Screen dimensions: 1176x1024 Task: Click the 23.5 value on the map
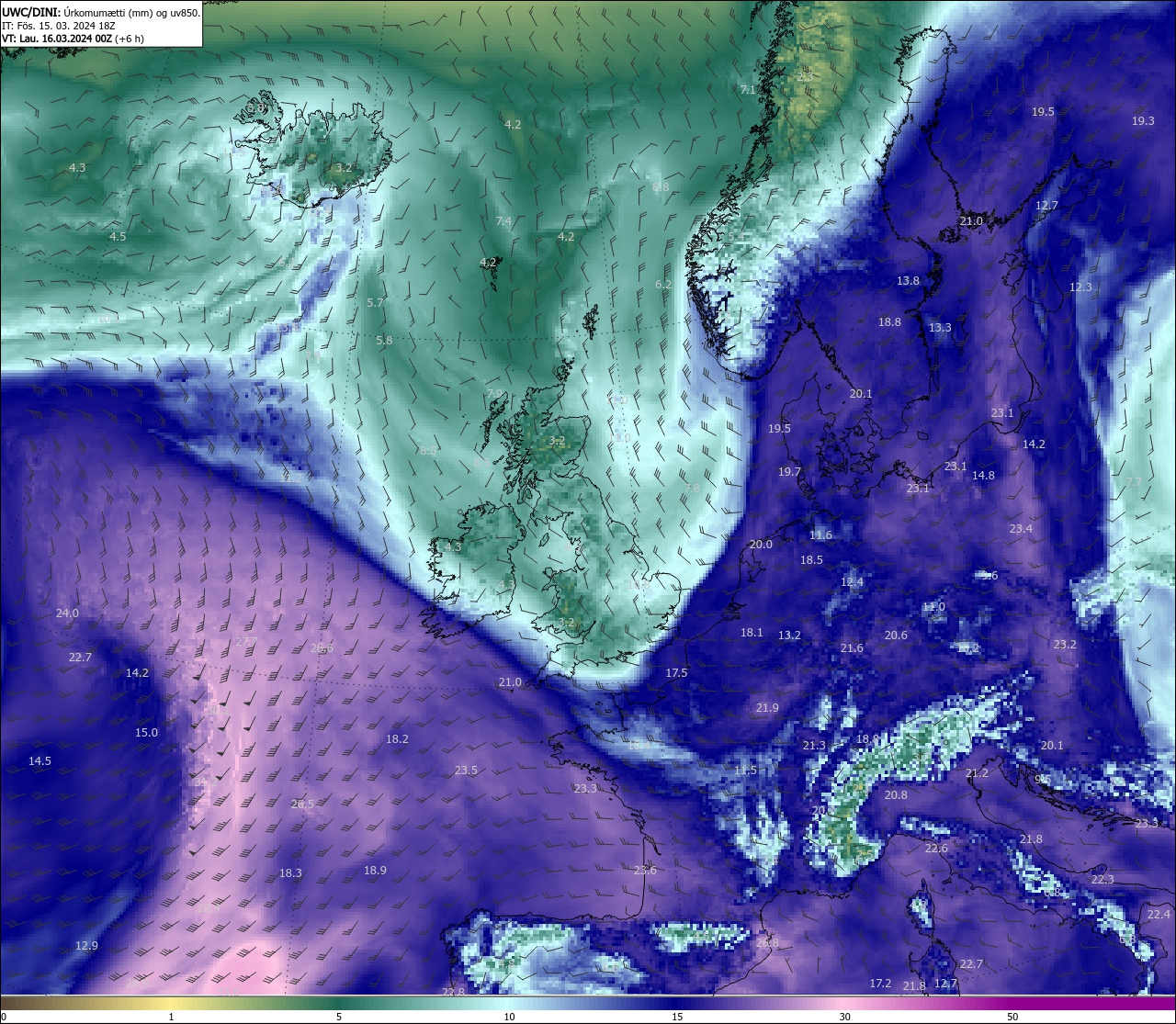[x=466, y=771]
